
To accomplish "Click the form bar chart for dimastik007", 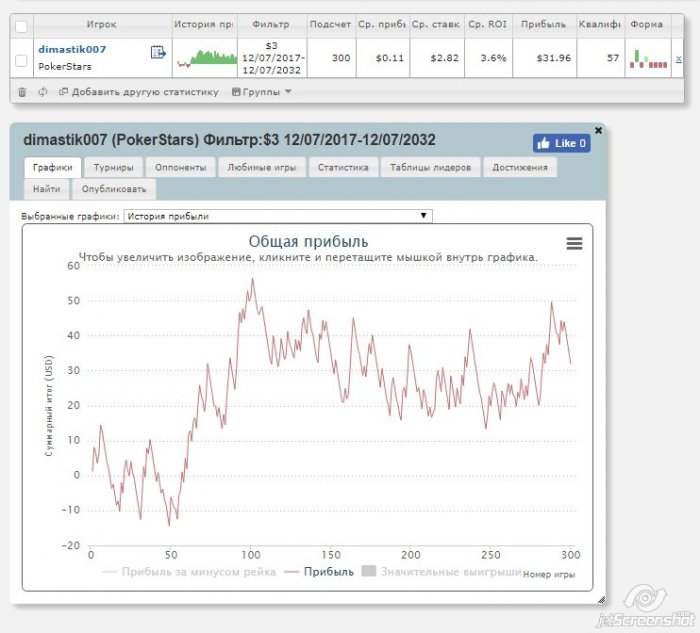I will point(648,59).
